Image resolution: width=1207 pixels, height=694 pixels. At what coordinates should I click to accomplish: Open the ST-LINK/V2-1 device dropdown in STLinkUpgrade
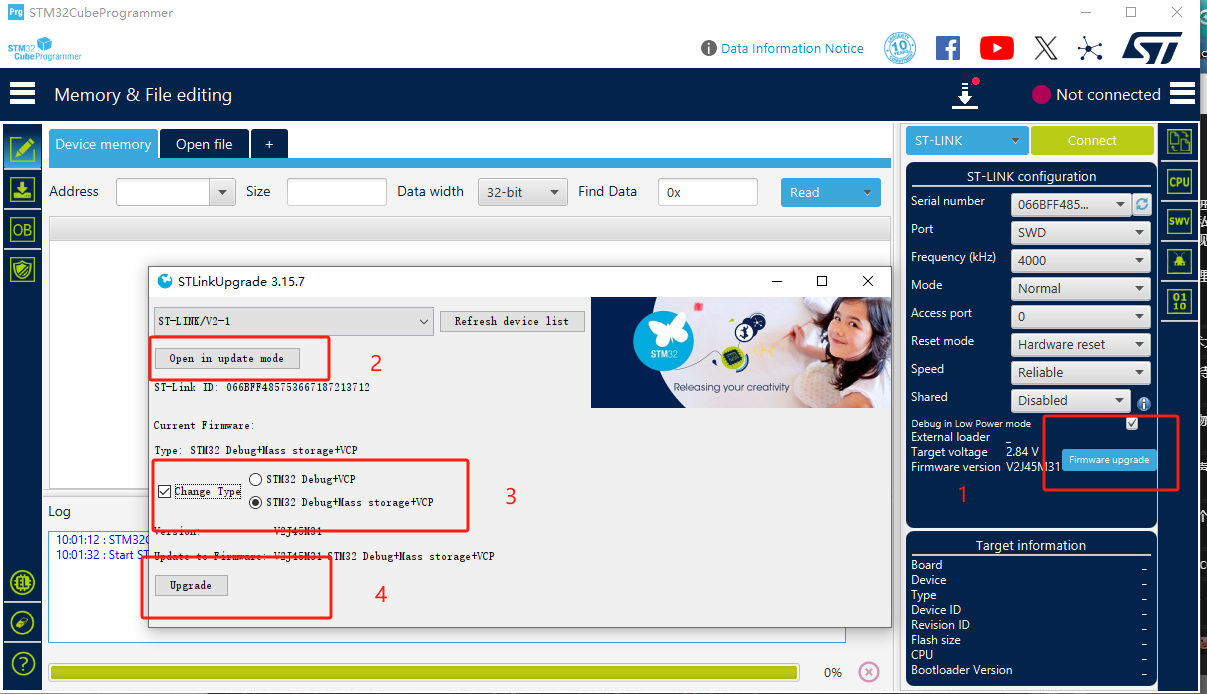point(294,321)
